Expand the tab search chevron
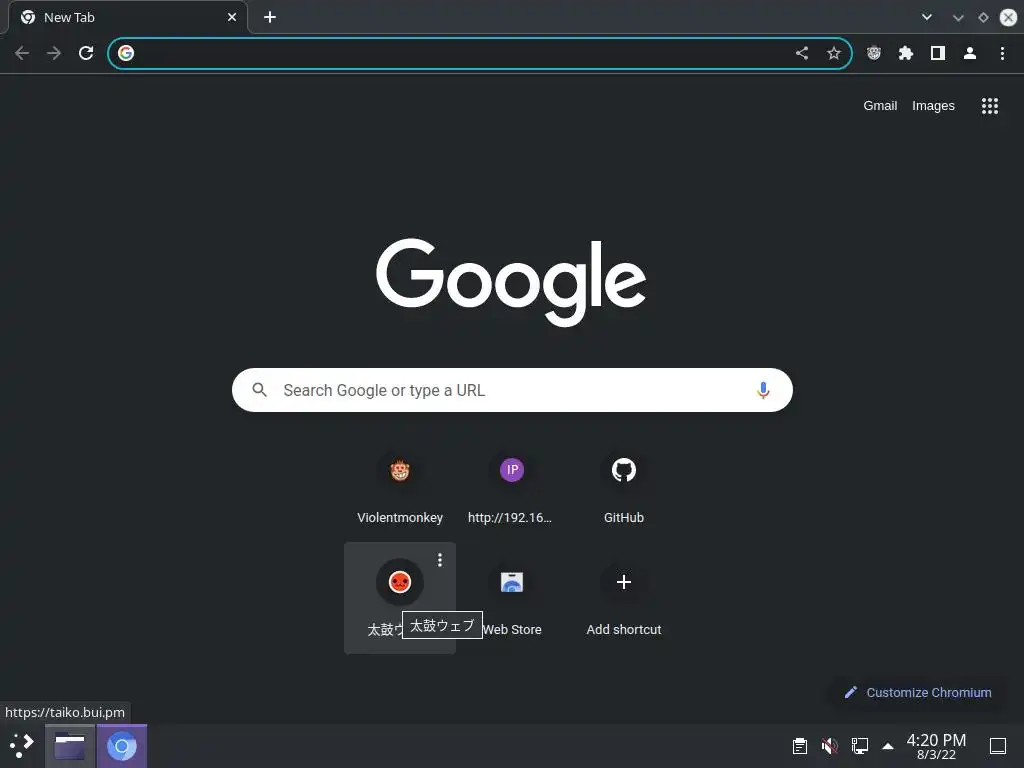 tap(927, 17)
